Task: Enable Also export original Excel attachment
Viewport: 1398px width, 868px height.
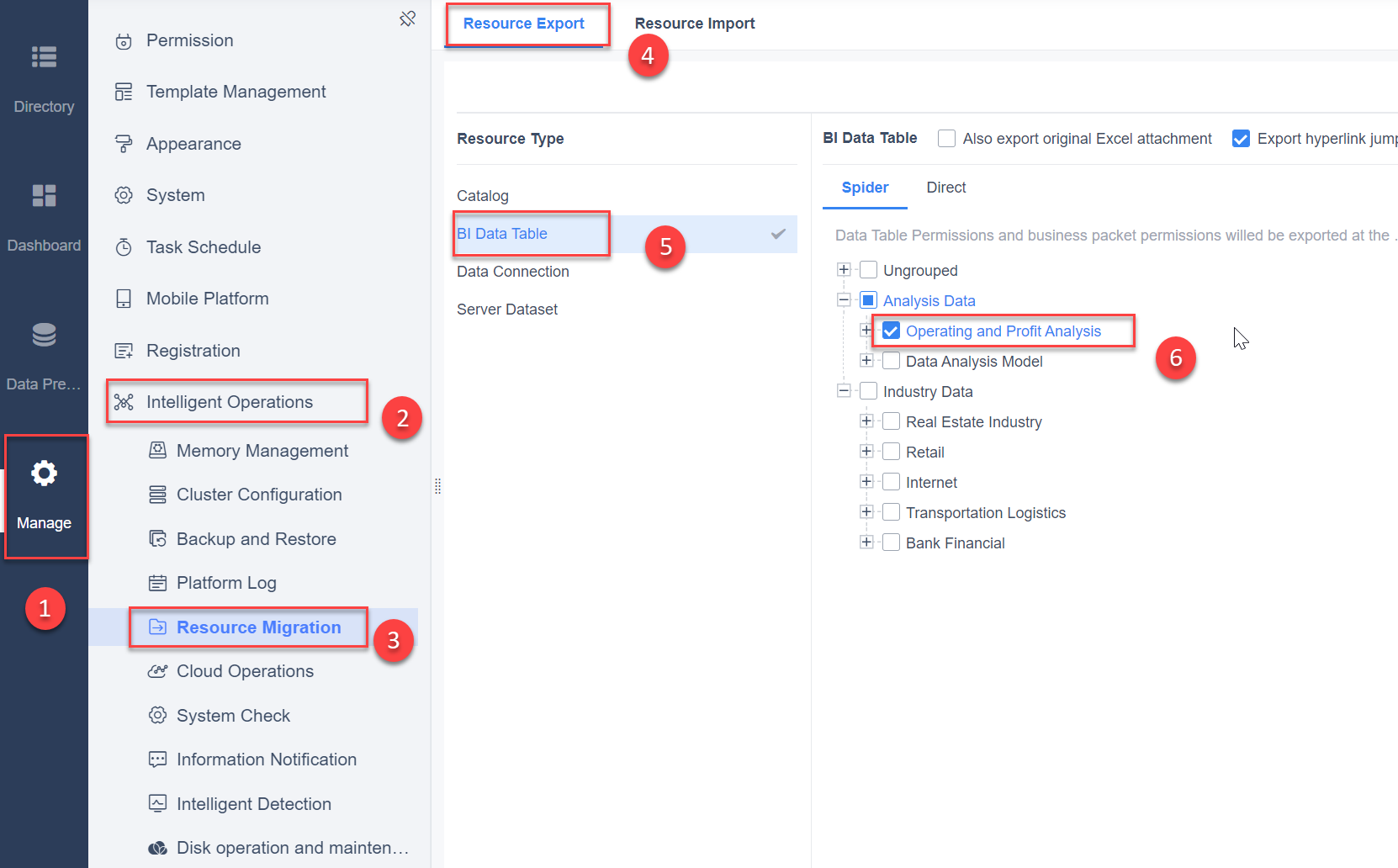Action: [946, 138]
